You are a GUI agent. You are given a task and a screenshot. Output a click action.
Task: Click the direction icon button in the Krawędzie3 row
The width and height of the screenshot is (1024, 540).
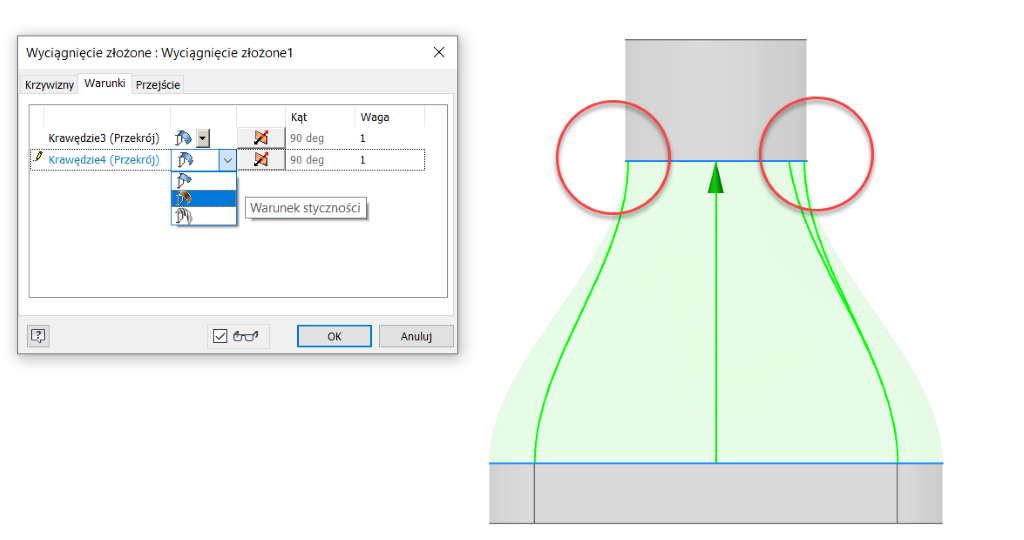pos(261,138)
